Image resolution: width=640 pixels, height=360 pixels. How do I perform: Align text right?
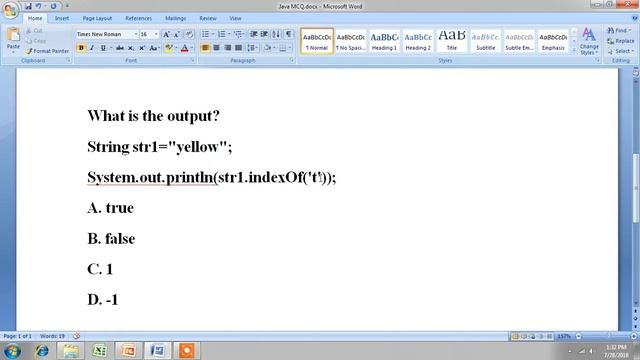(227, 48)
